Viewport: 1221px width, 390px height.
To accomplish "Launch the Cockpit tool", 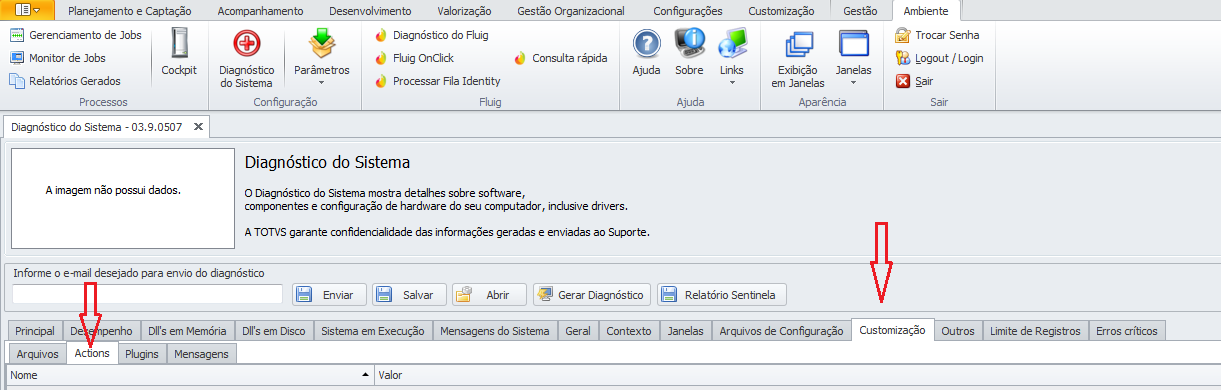I will pos(179,52).
